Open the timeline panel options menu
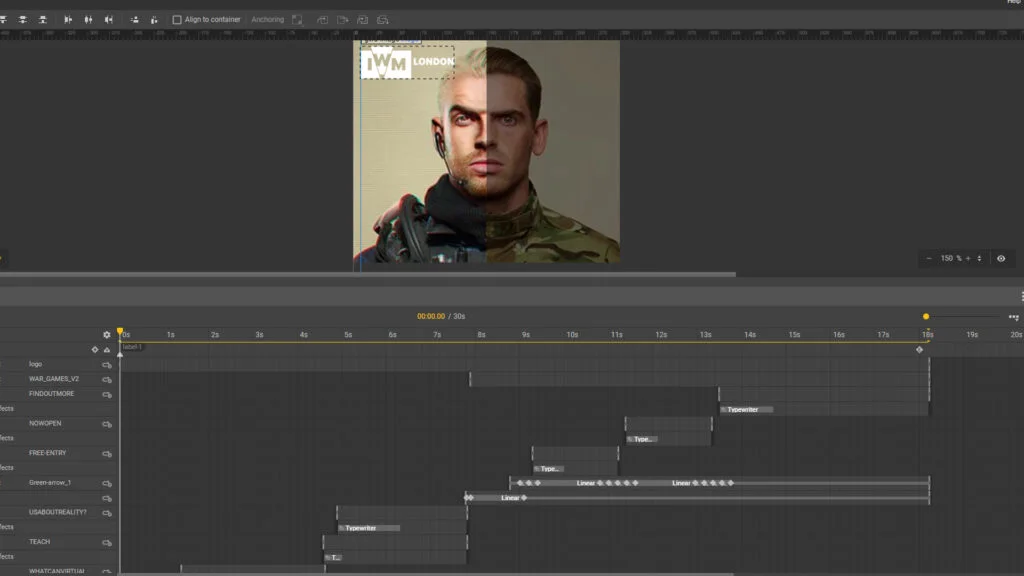This screenshot has height=576, width=1024. [x=1021, y=296]
